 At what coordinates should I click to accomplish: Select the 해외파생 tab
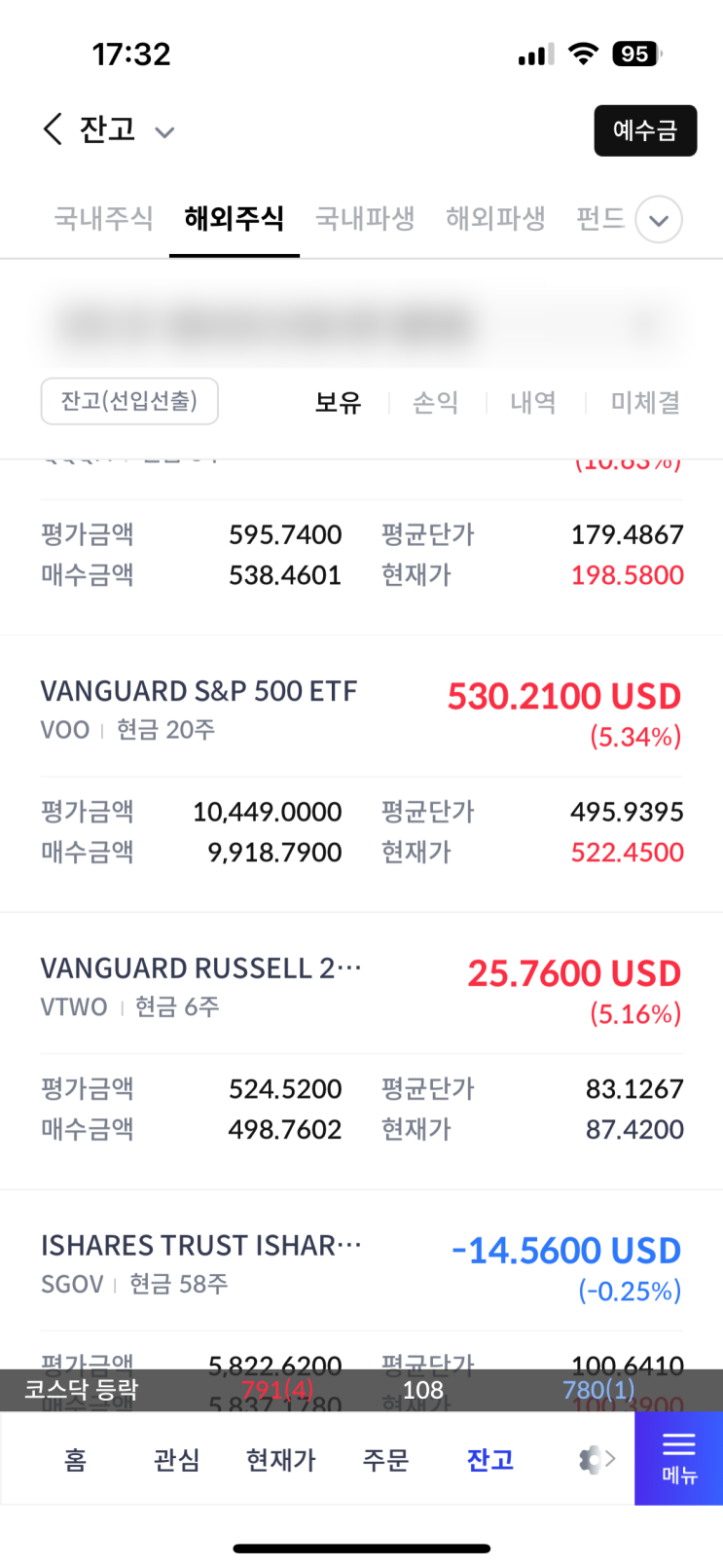click(495, 218)
